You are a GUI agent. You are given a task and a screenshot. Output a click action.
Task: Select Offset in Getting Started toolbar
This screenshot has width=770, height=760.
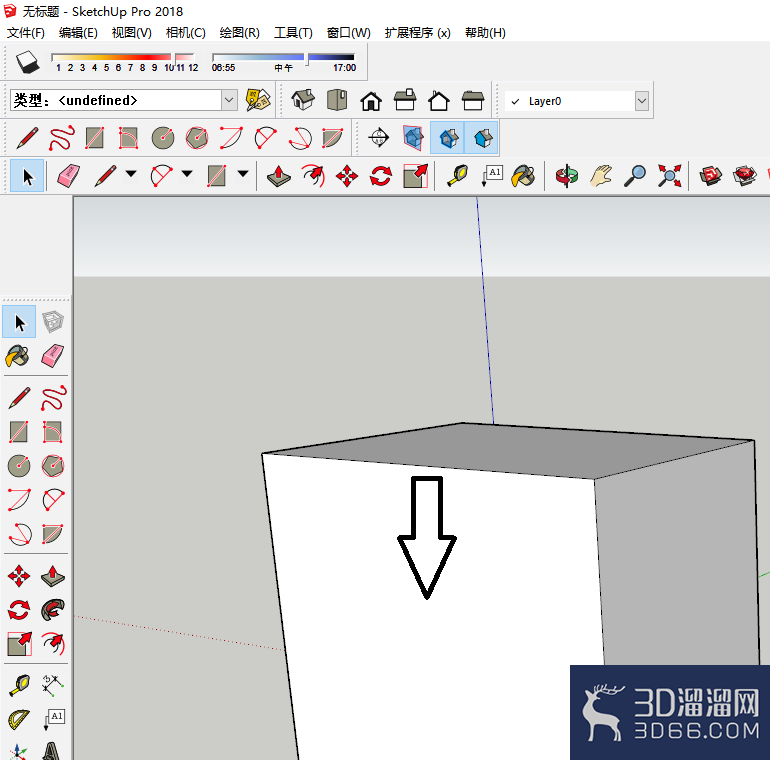(313, 176)
